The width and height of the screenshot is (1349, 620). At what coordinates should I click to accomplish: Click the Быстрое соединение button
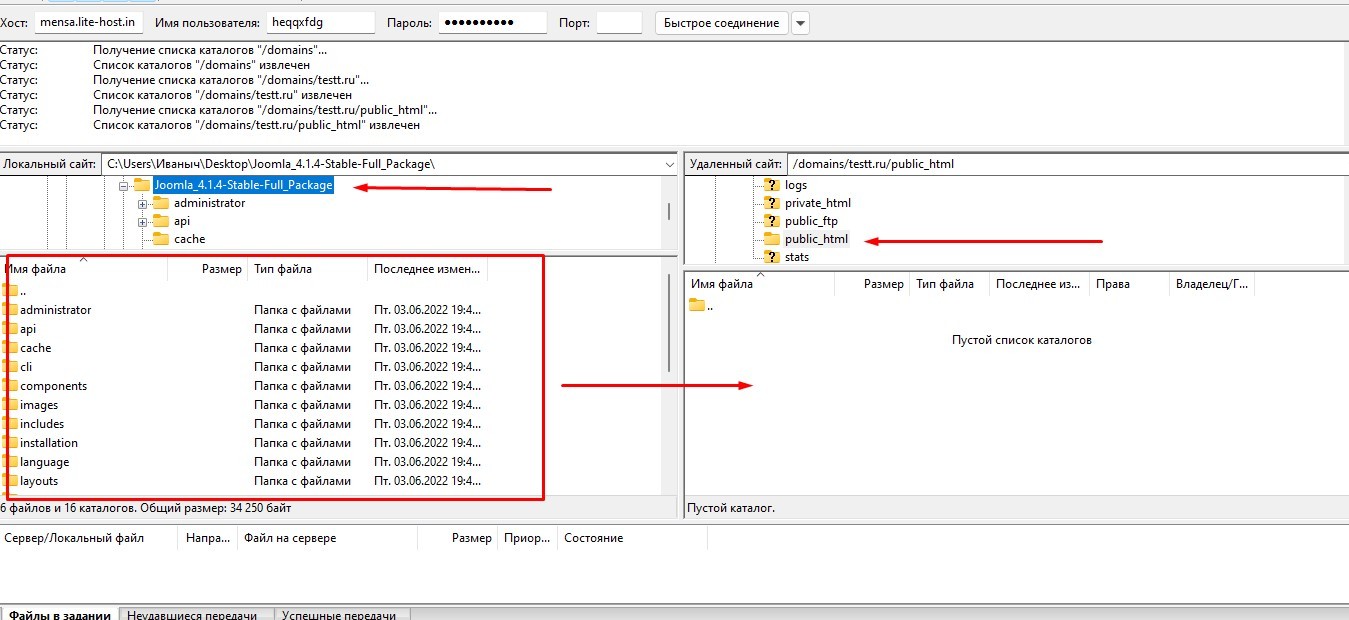click(721, 23)
